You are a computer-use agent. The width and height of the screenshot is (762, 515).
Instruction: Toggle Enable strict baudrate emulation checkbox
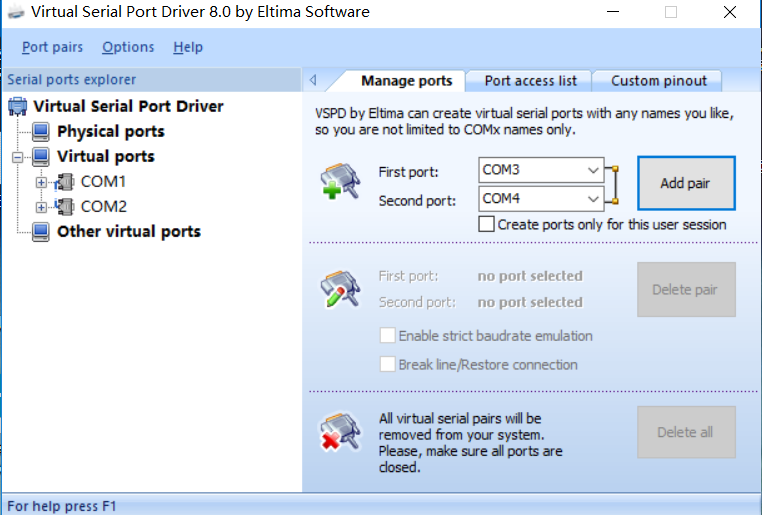tap(387, 335)
